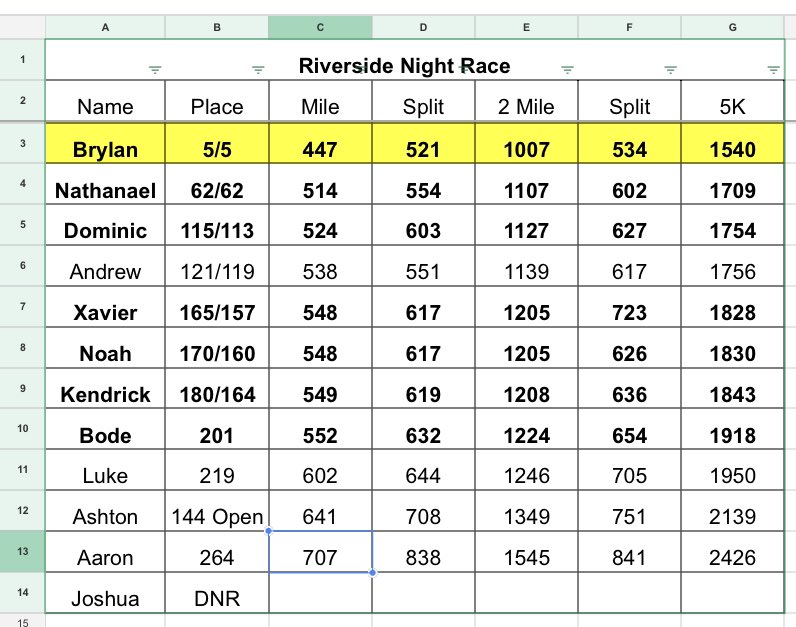
Task: Select Andrew's 1756 5K time
Action: 733,266
